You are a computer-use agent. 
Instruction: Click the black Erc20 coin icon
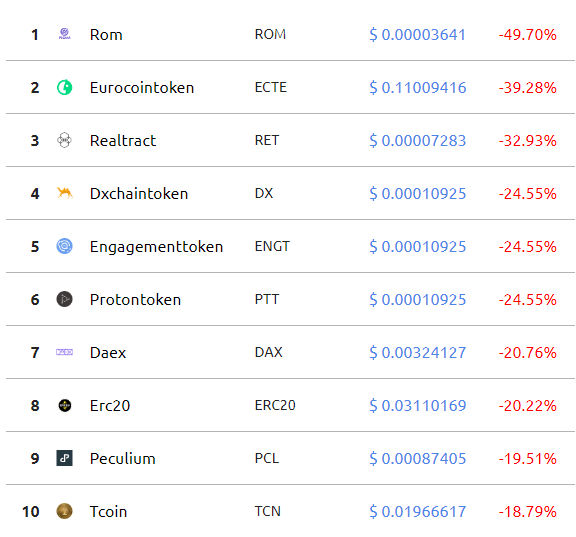point(65,406)
